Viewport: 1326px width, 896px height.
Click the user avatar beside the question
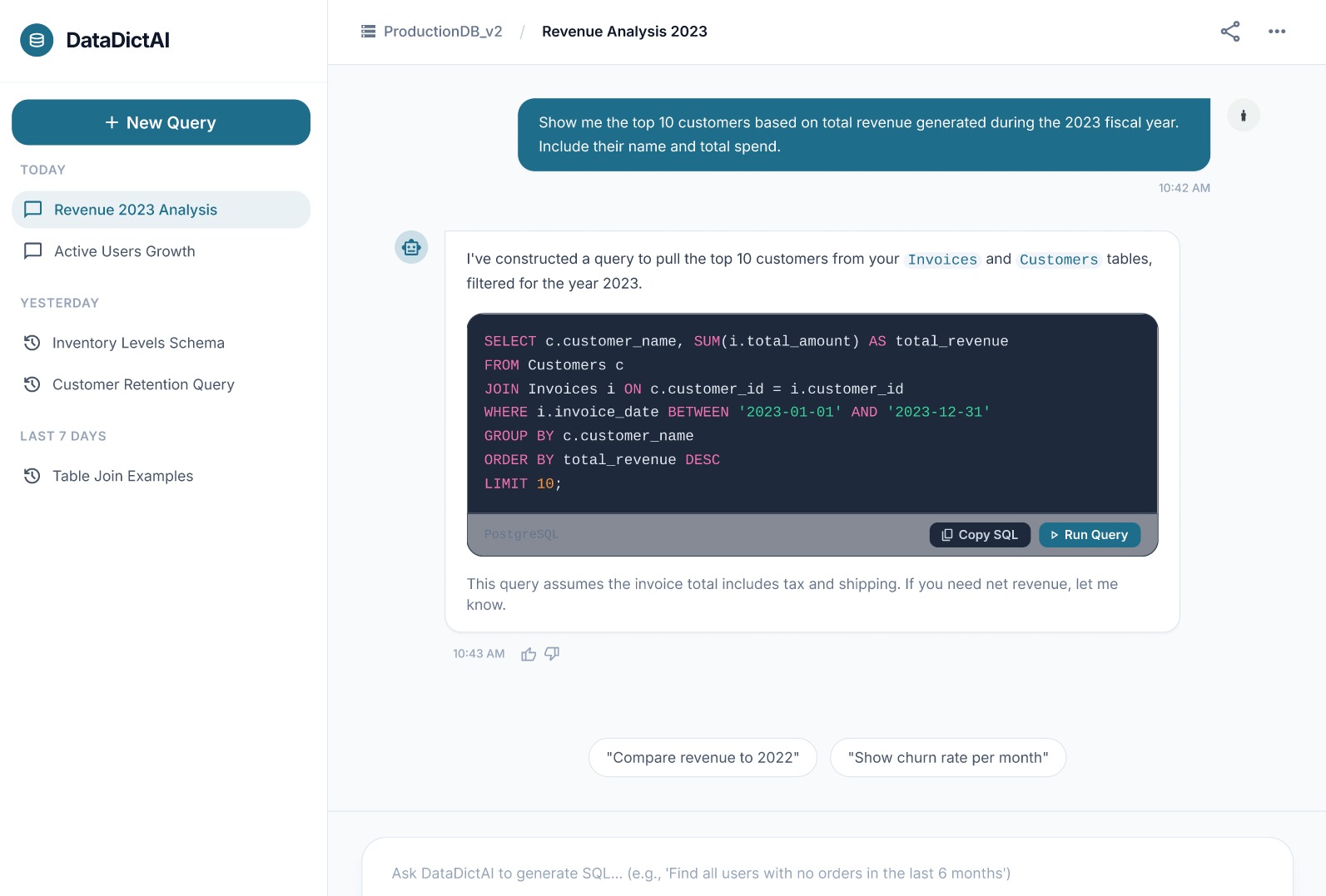[1243, 116]
